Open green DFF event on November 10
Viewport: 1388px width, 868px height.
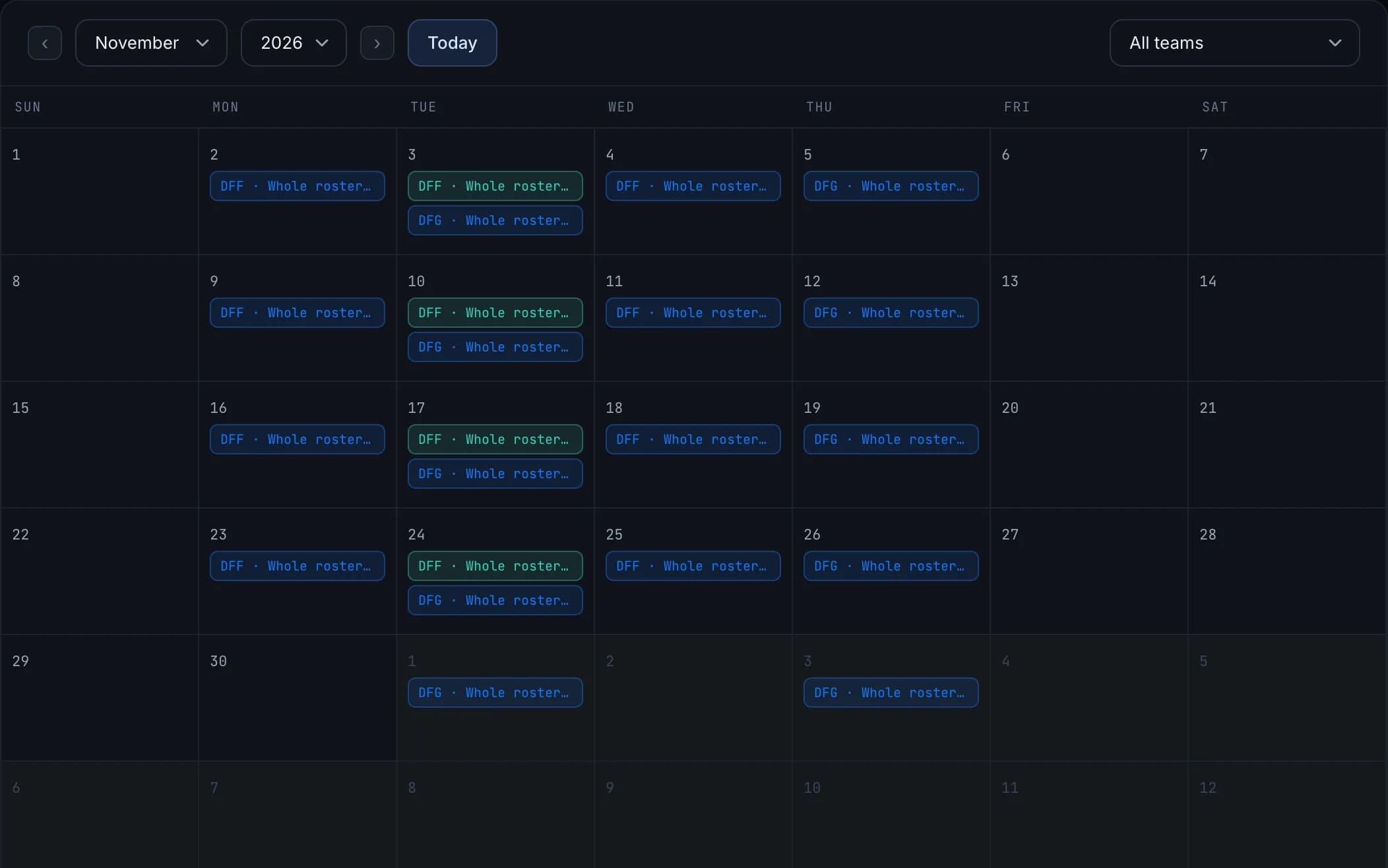pyautogui.click(x=495, y=313)
